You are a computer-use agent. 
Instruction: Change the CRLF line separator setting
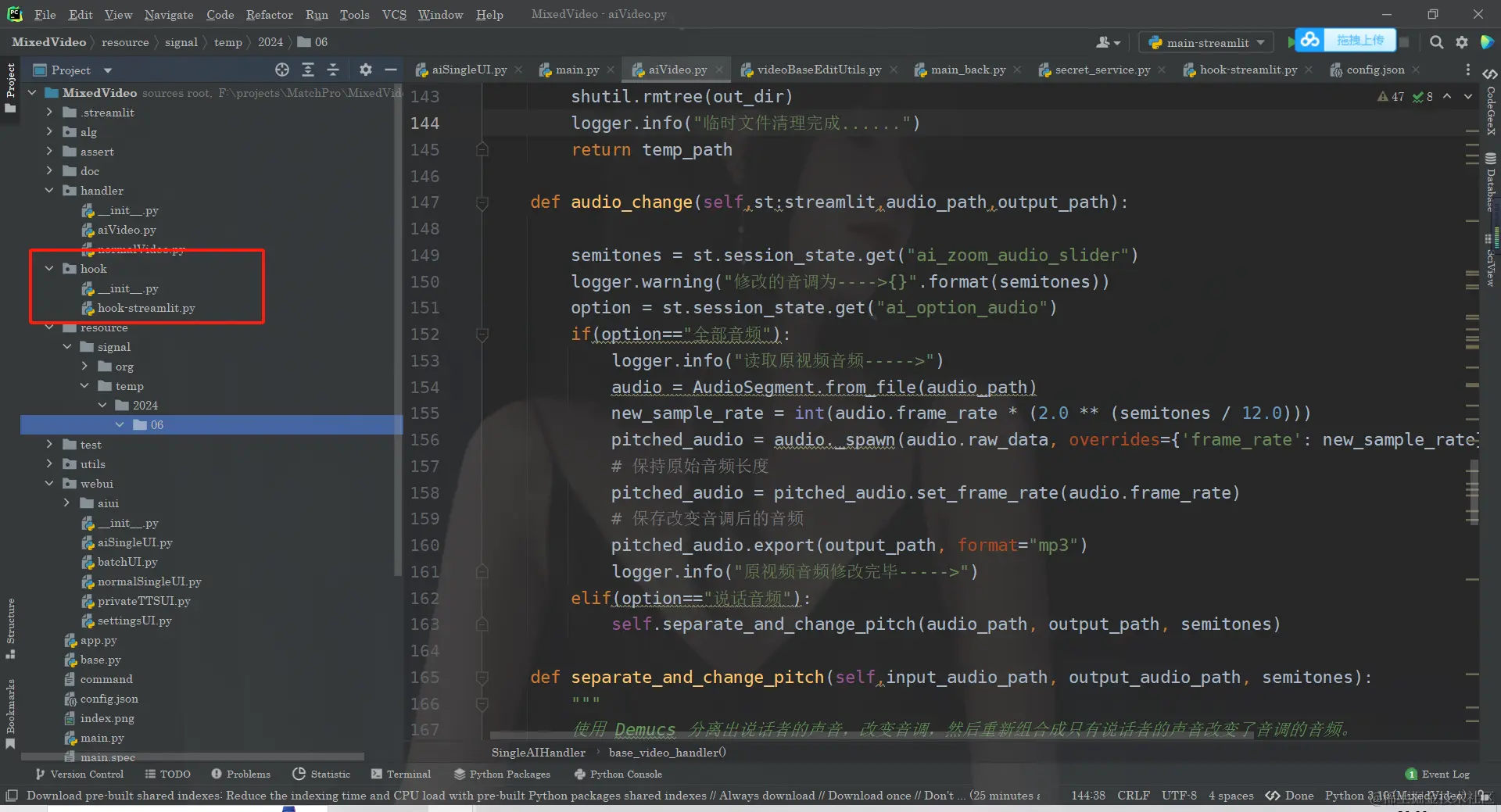point(1133,796)
